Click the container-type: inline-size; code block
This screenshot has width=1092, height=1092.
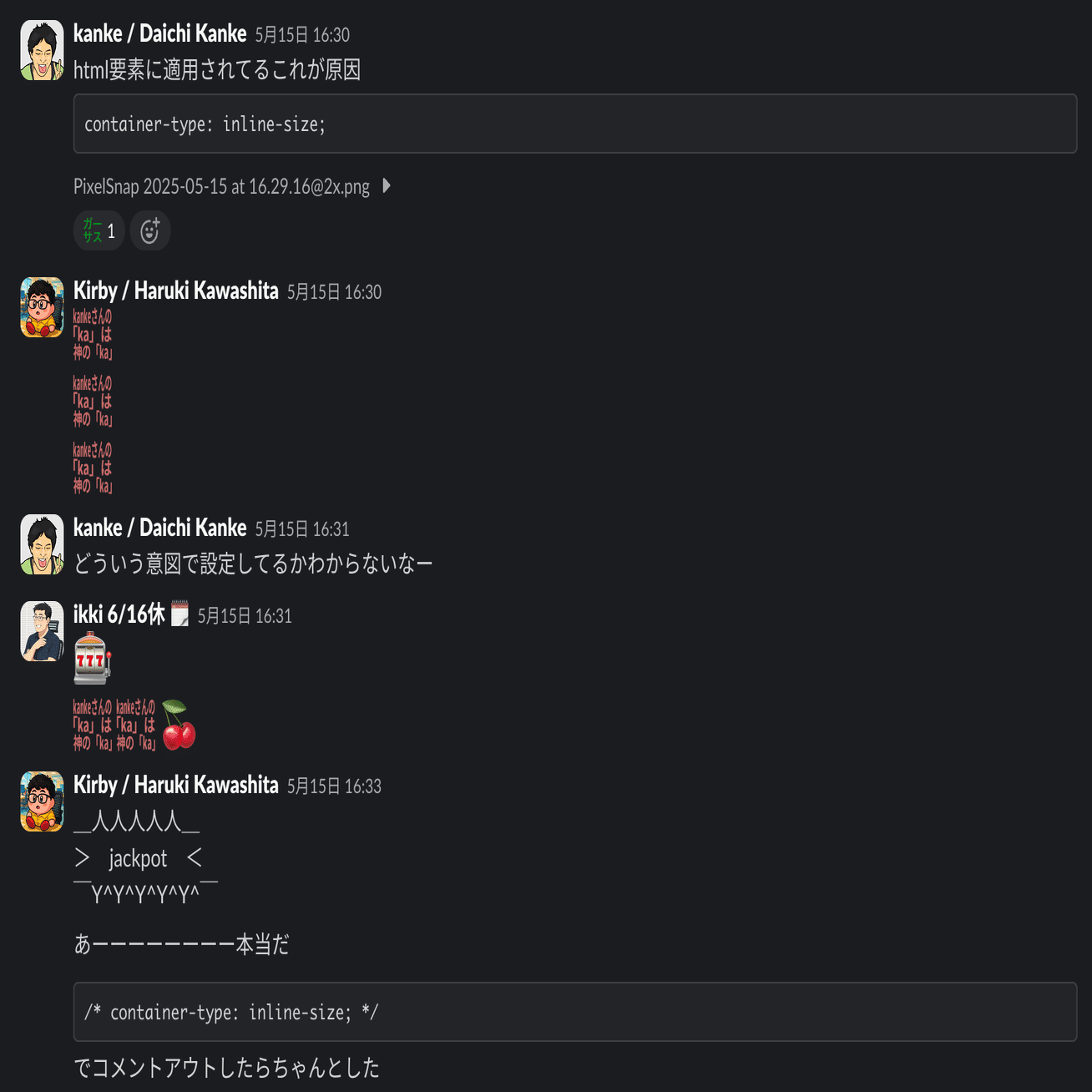point(575,124)
